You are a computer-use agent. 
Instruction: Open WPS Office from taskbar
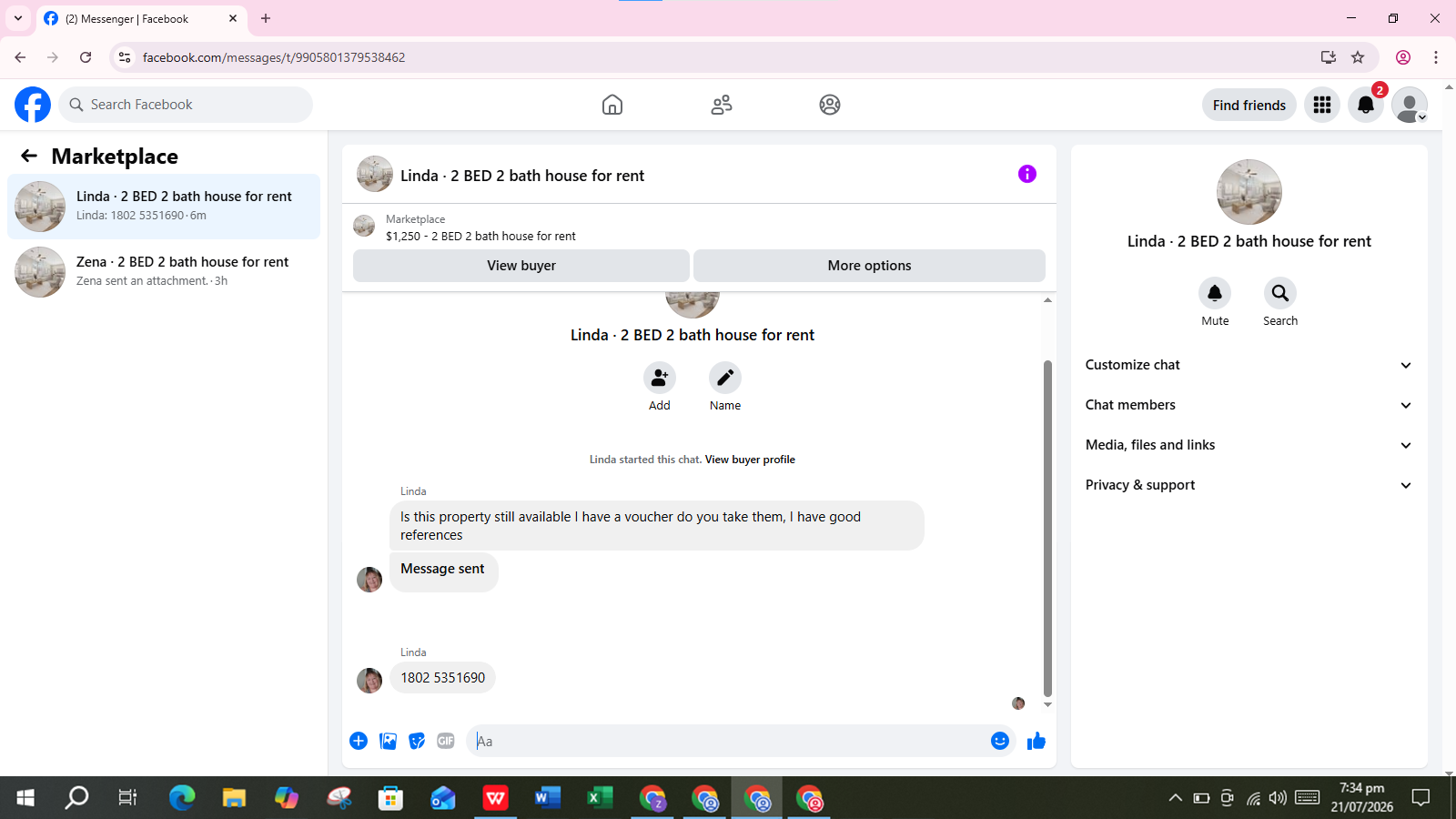pos(495,798)
